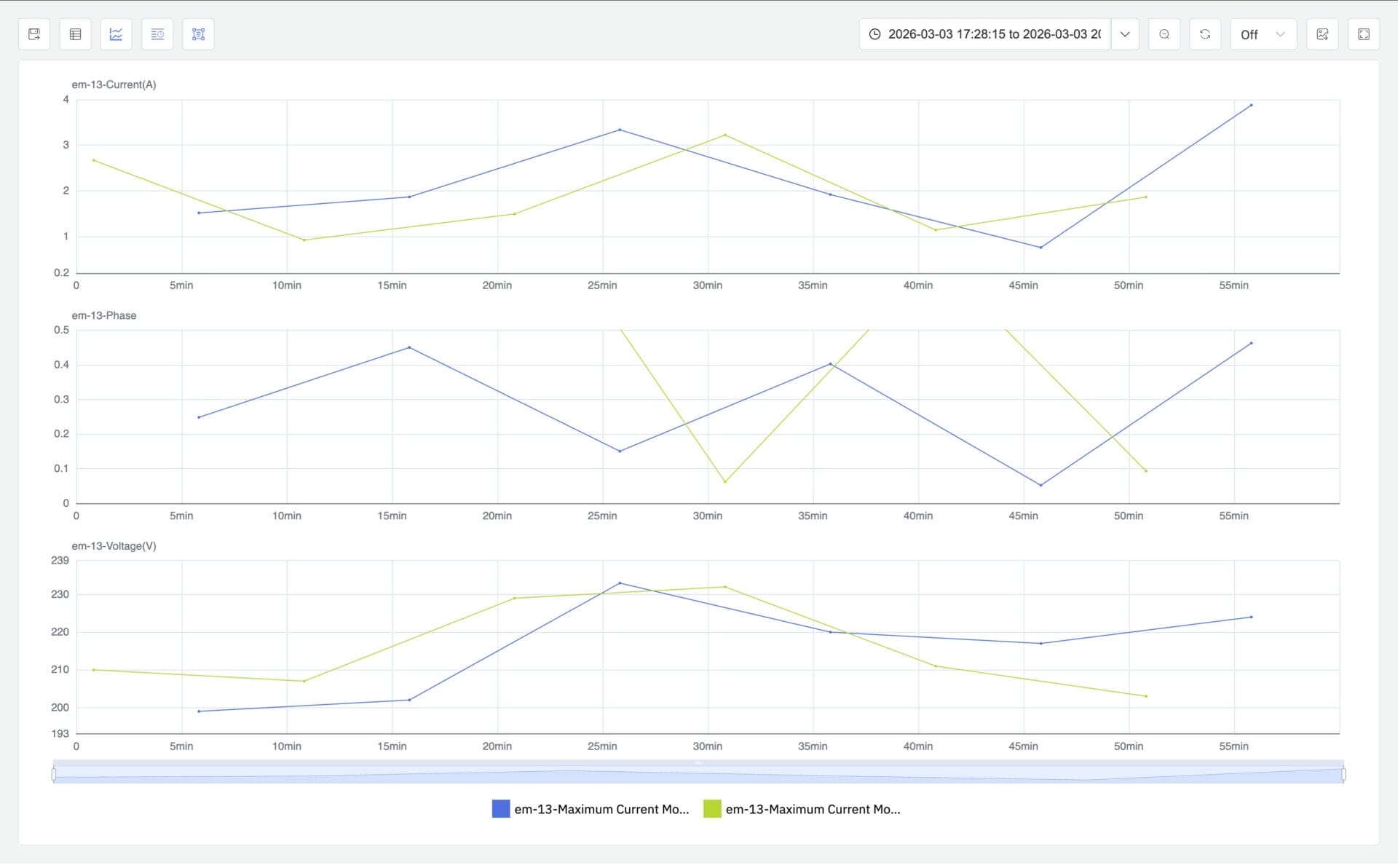Select the line chart view icon
1398x868 pixels.
[116, 34]
